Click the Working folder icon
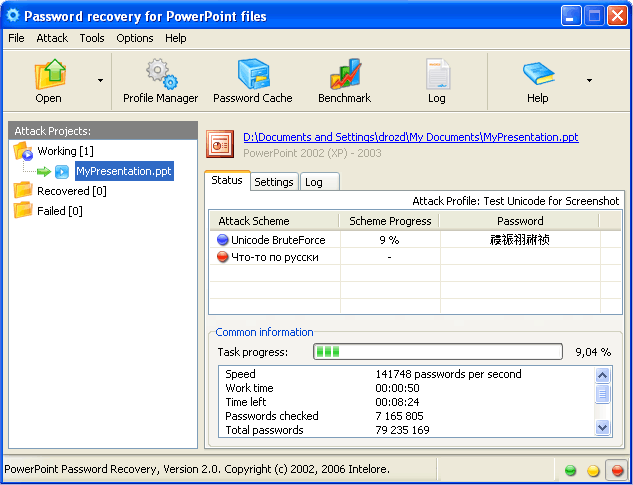Viewport: 633px width, 485px height. [23, 151]
